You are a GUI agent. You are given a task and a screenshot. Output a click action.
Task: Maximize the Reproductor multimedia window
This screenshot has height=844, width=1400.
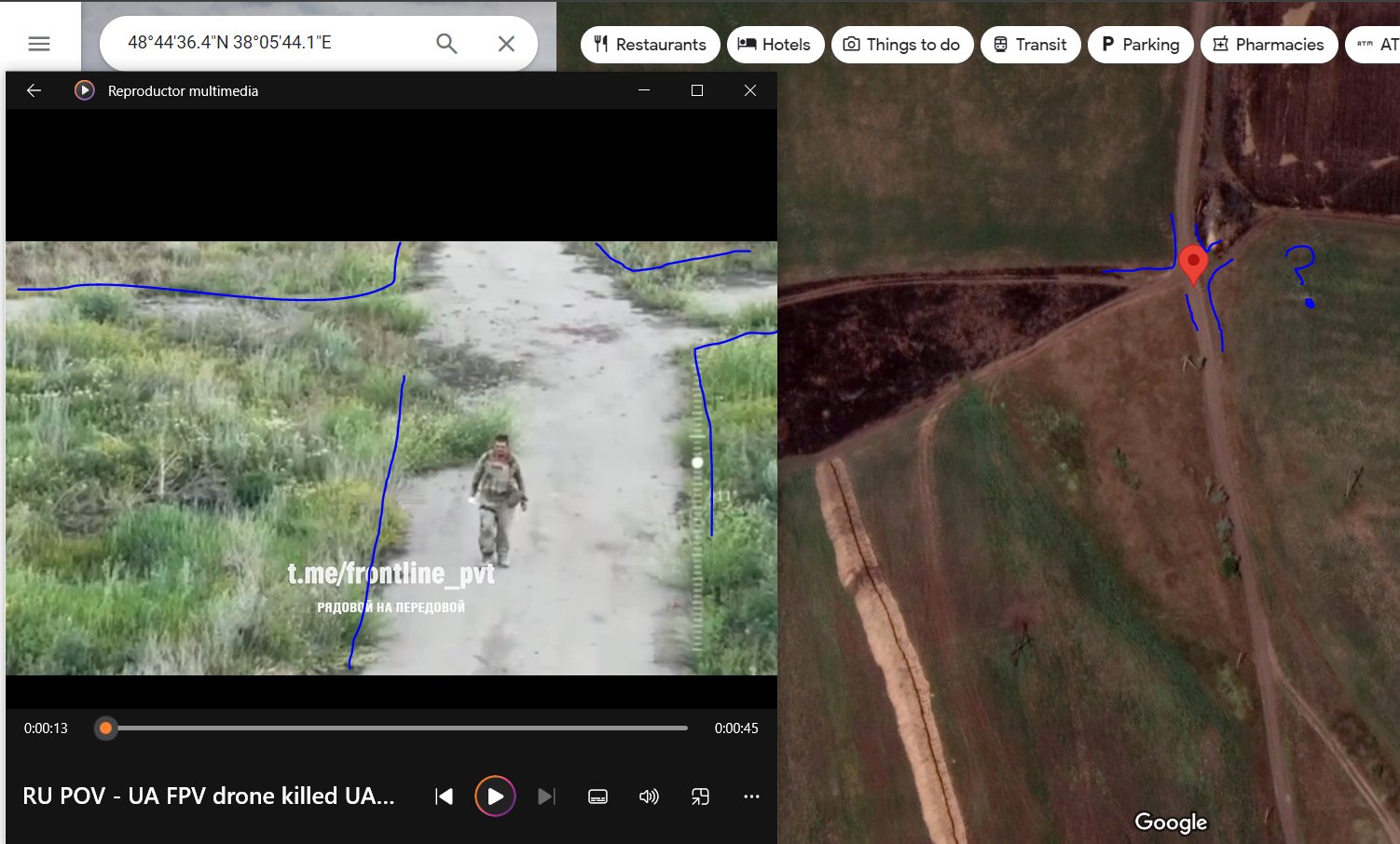point(697,90)
